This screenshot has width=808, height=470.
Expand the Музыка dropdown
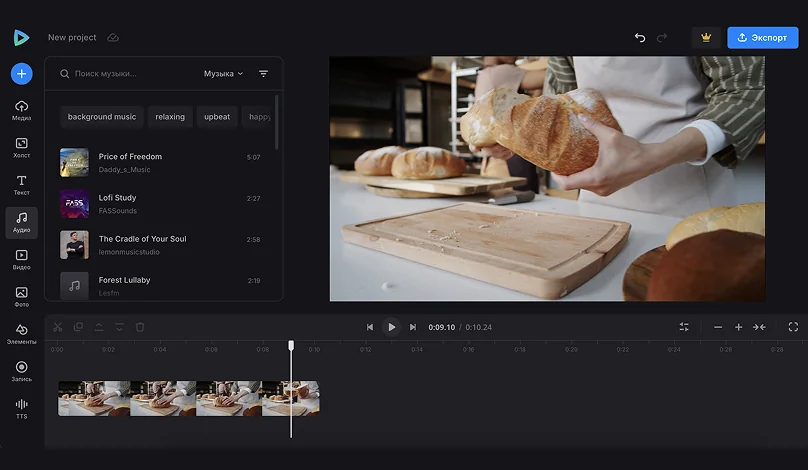pyautogui.click(x=223, y=74)
